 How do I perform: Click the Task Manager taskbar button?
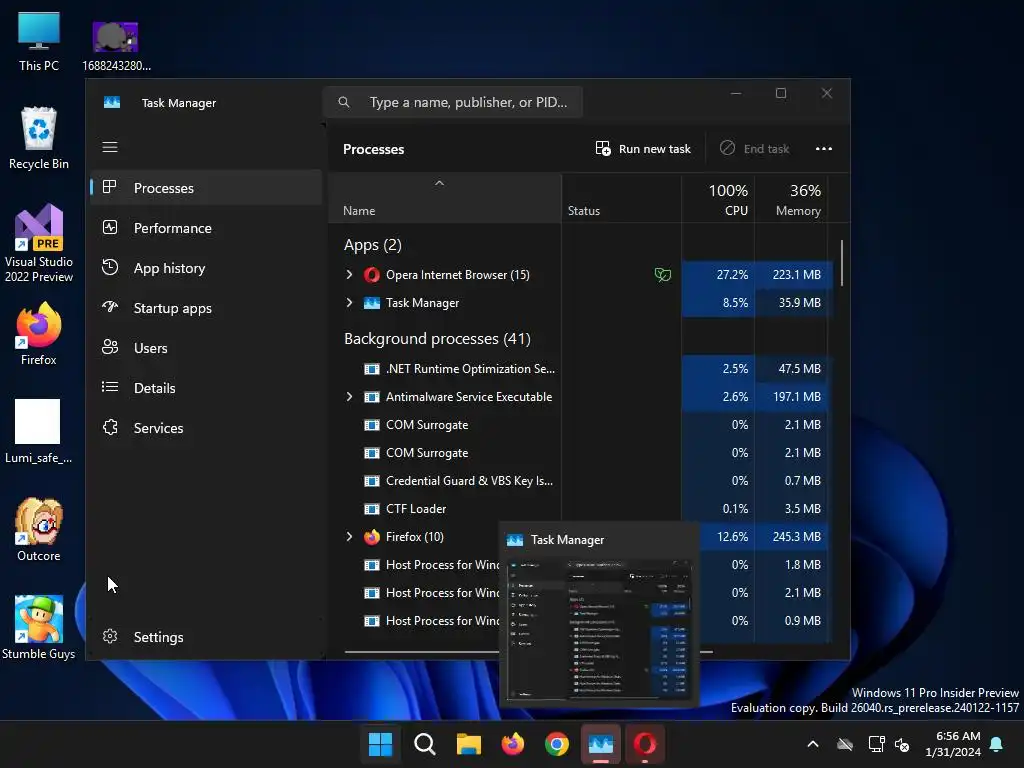[x=601, y=744]
